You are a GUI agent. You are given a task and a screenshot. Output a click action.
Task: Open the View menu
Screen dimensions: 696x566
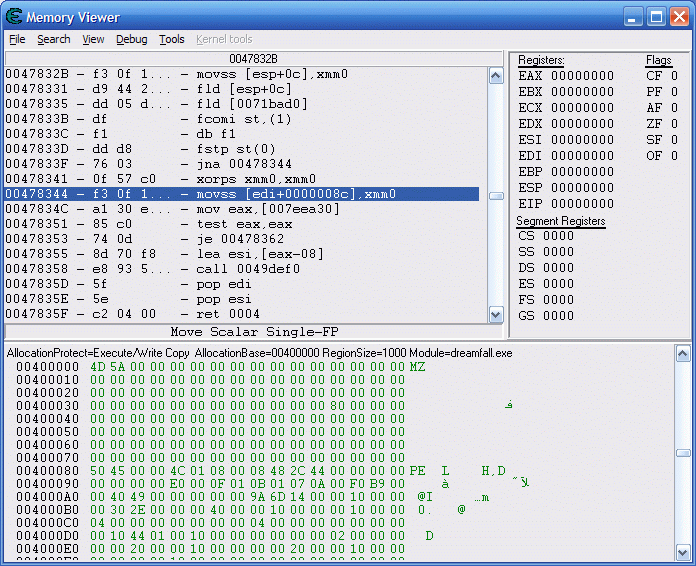pos(93,39)
